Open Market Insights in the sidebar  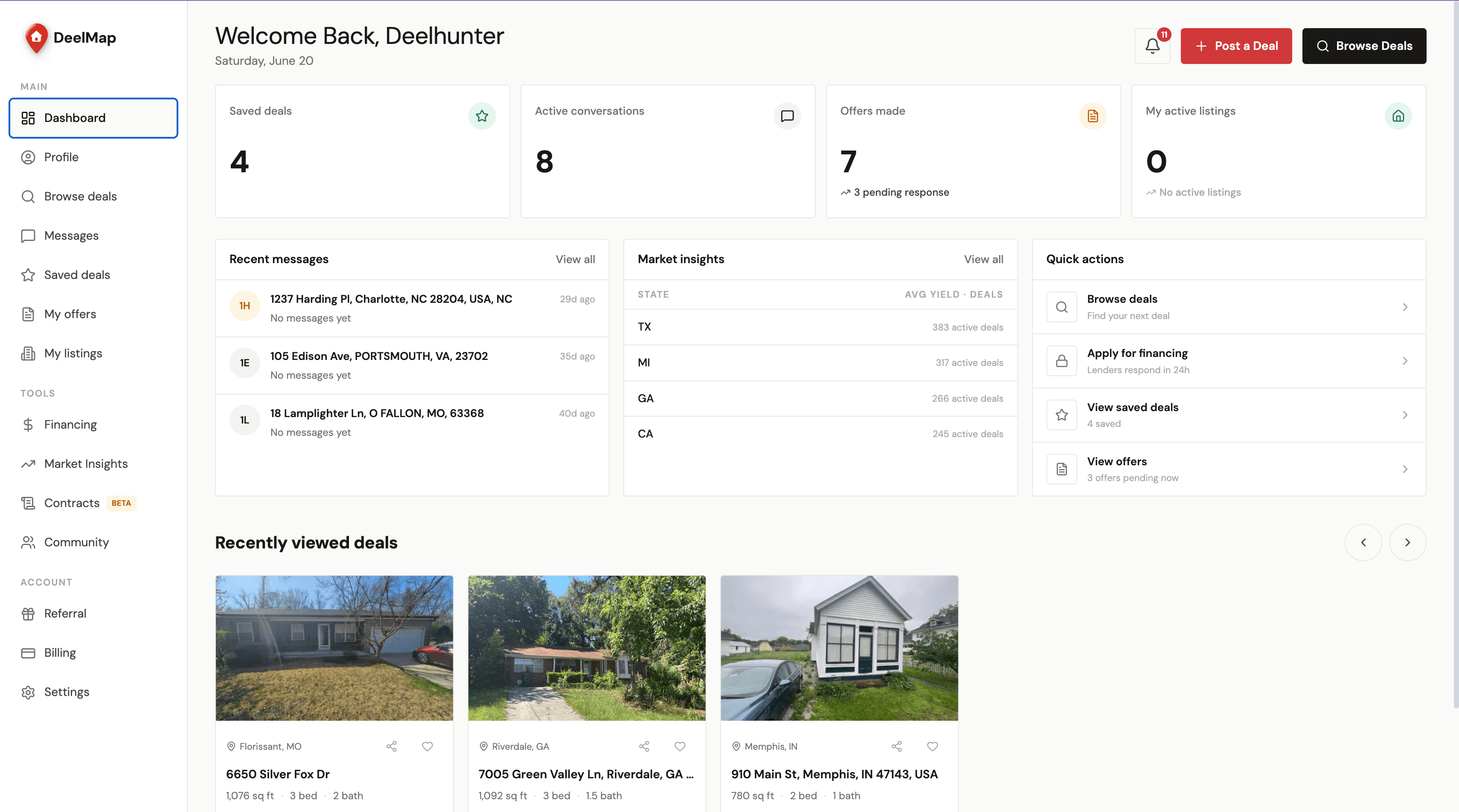(93, 464)
